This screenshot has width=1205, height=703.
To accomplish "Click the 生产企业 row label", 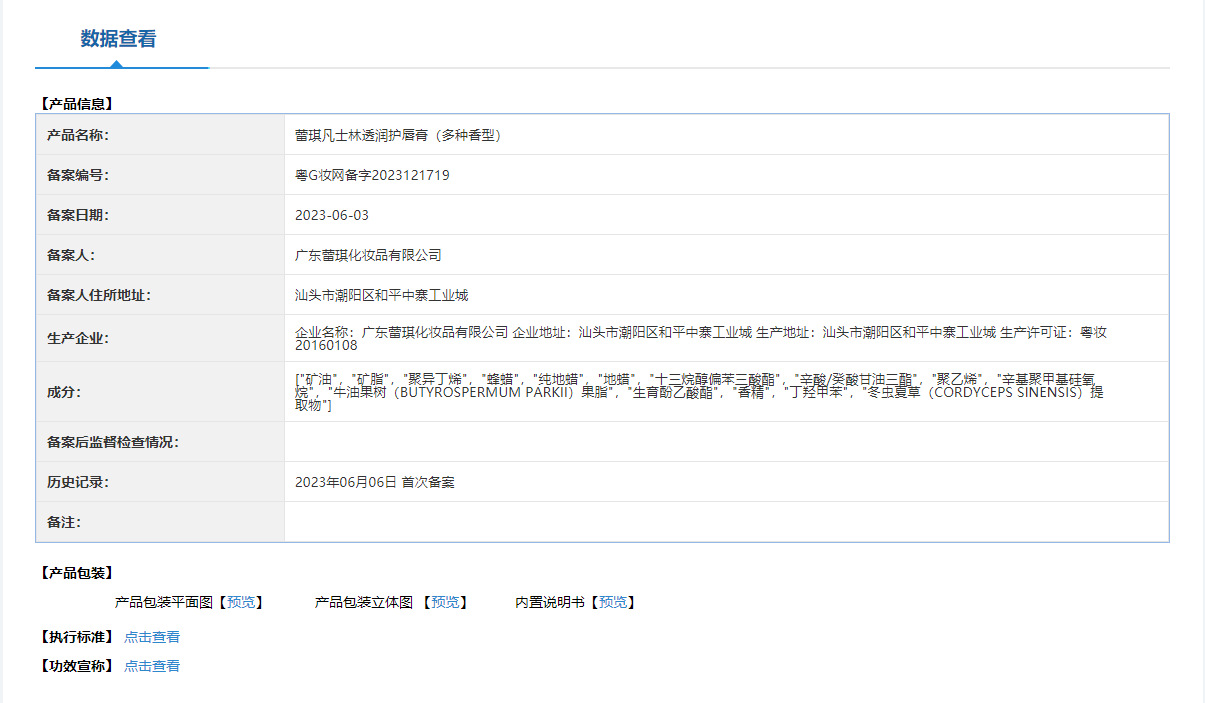I will pos(78,338).
